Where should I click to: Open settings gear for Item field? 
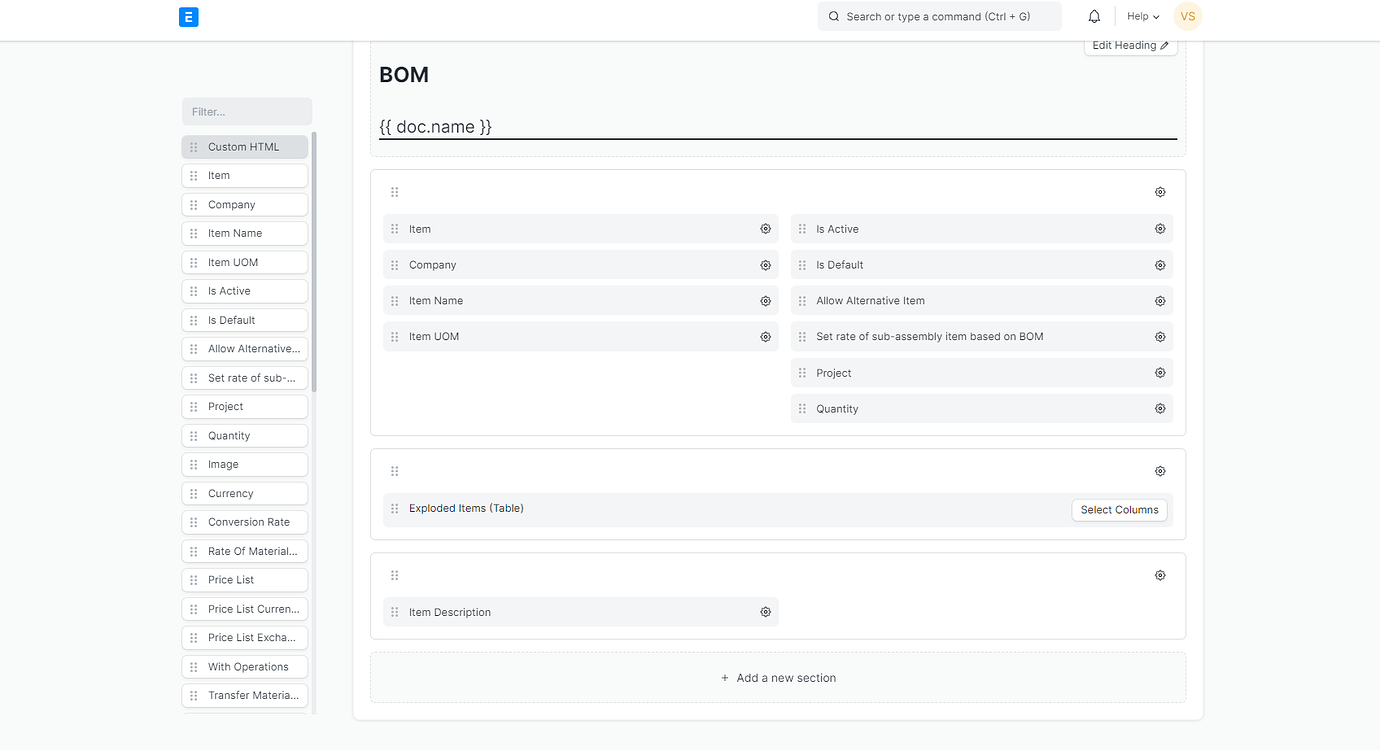click(765, 229)
